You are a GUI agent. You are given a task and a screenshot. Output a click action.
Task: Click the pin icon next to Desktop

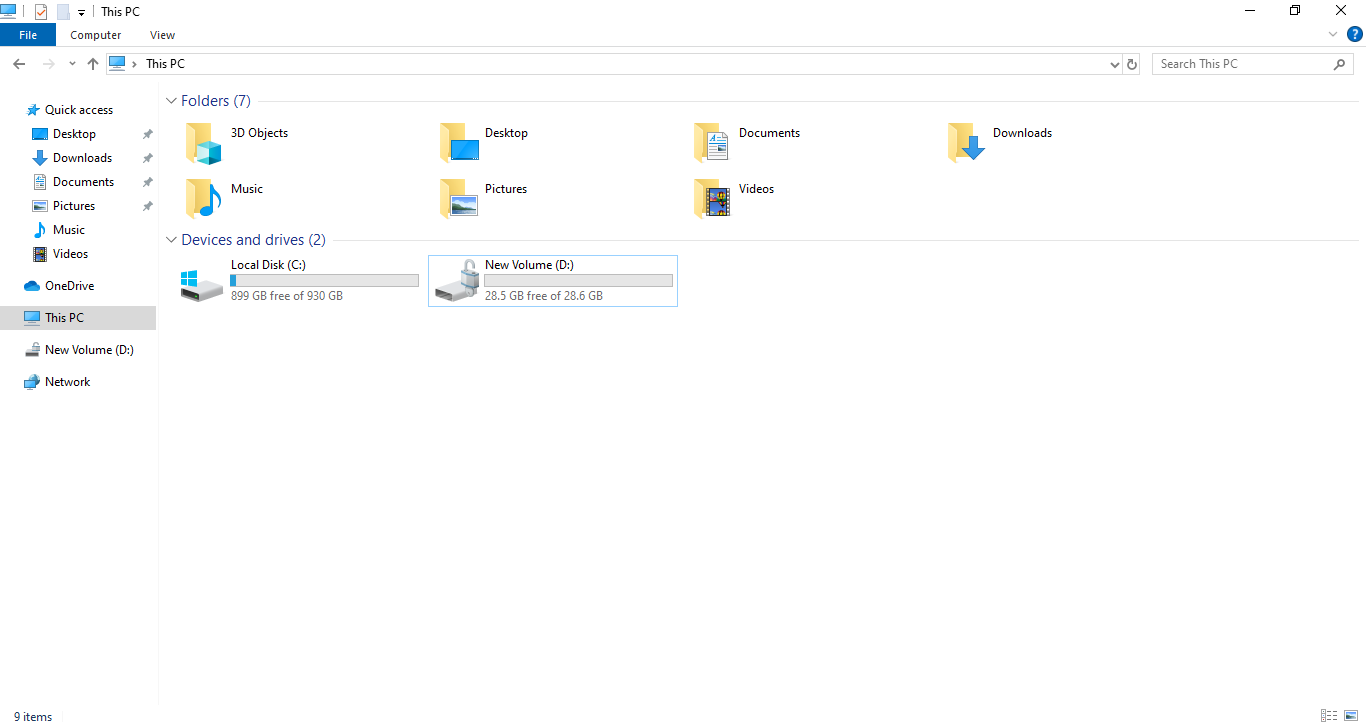click(147, 134)
